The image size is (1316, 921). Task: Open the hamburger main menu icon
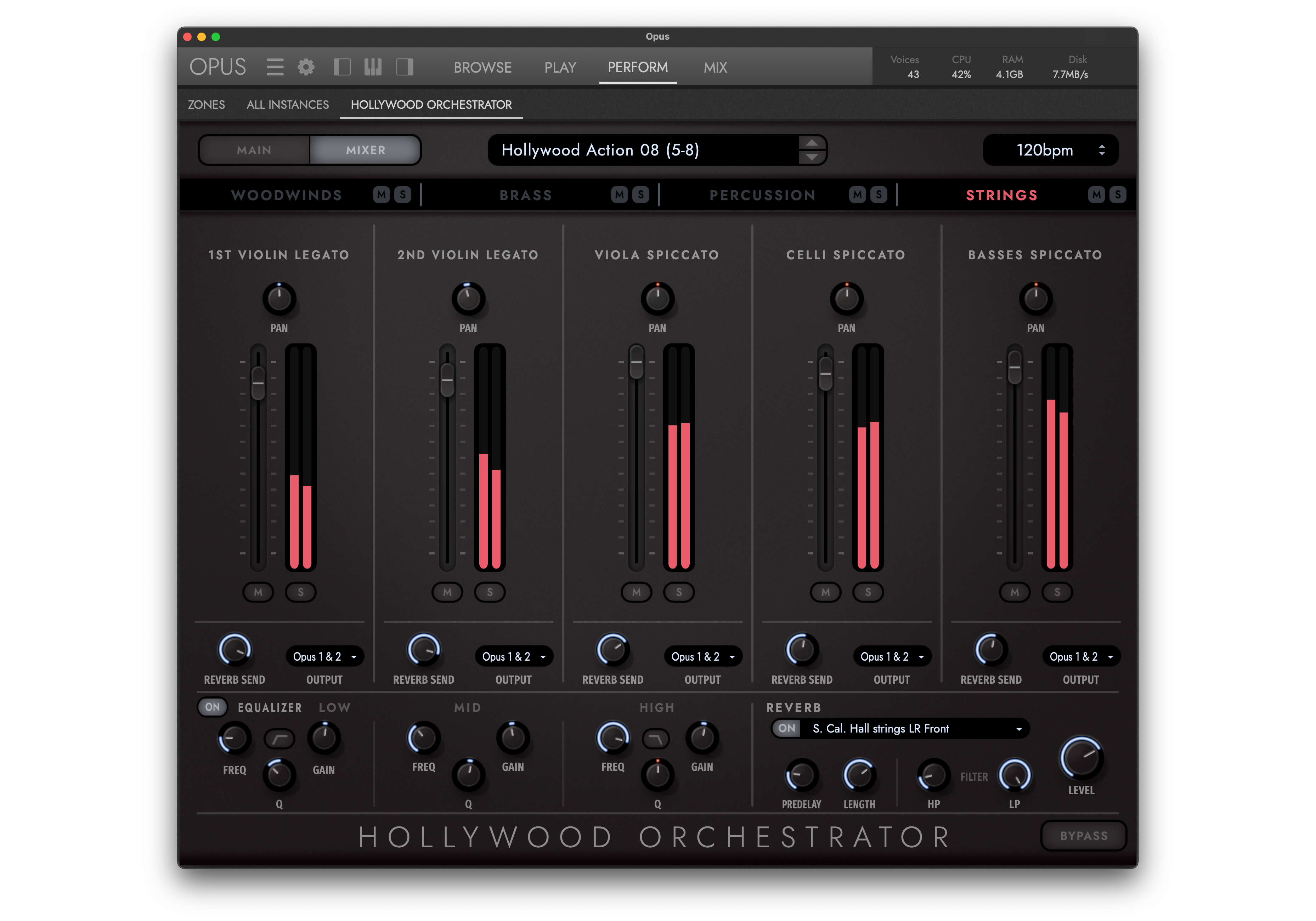tap(275, 67)
